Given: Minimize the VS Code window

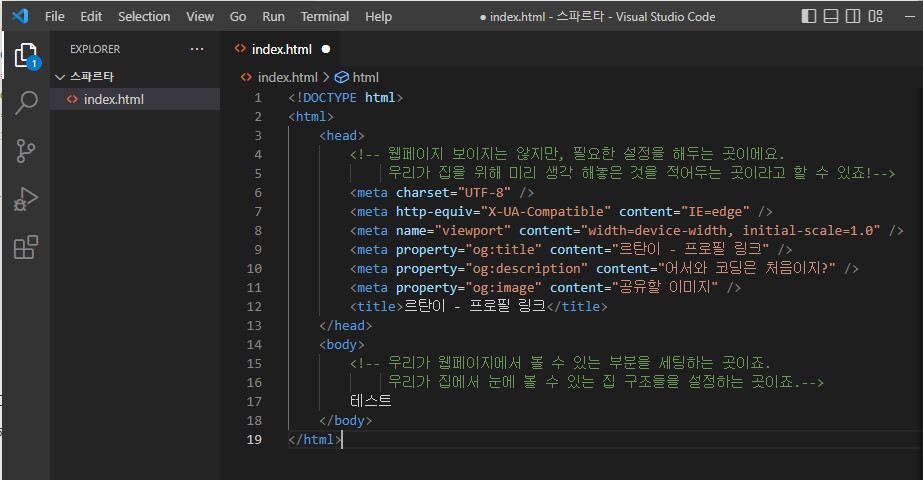Looking at the screenshot, I should tap(909, 16).
